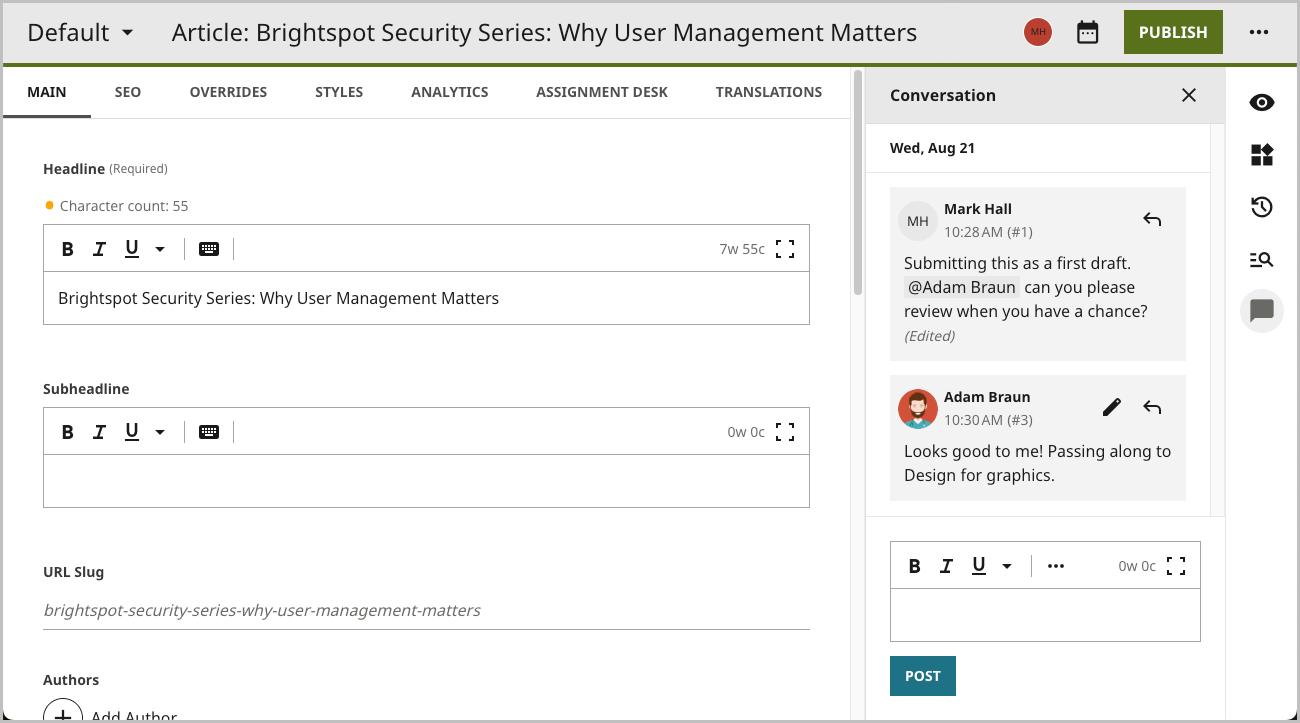Screen dimensions: 1300x723
Task: Click Mark Hall's MH avatar in conversation
Action: 918,221
